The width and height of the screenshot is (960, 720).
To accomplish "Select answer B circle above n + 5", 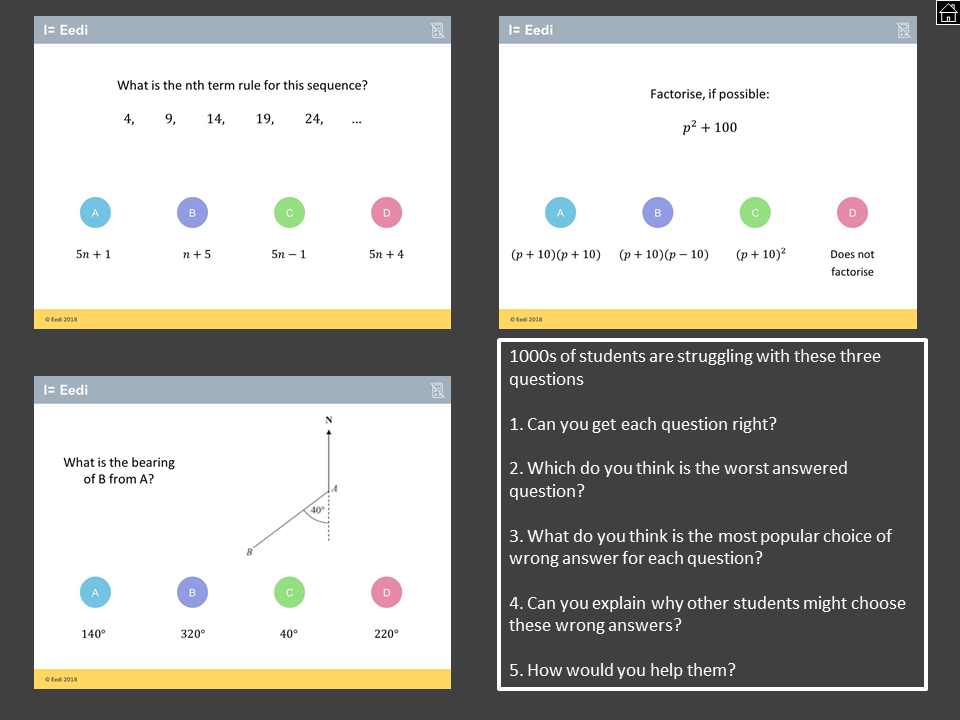I will (192, 212).
